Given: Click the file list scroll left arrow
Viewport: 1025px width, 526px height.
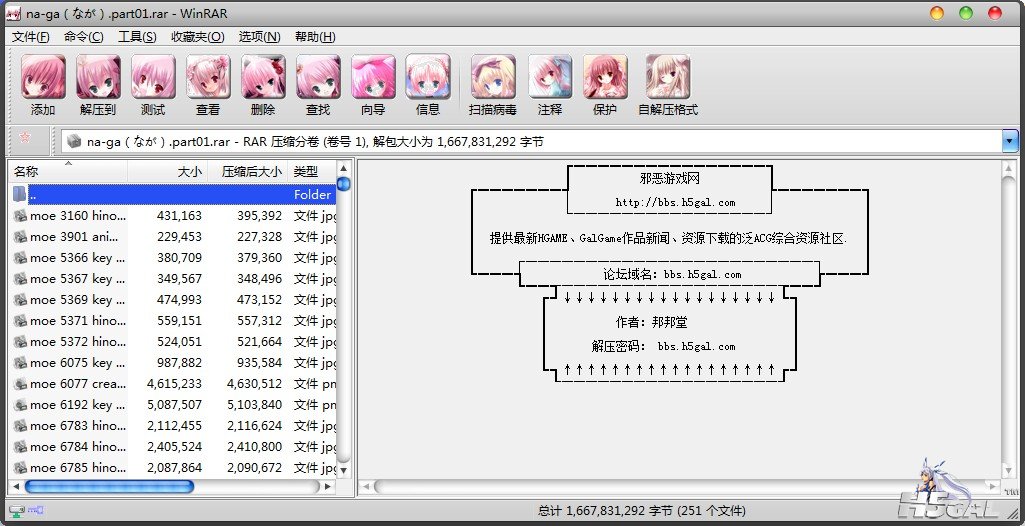Looking at the screenshot, I should [16, 486].
